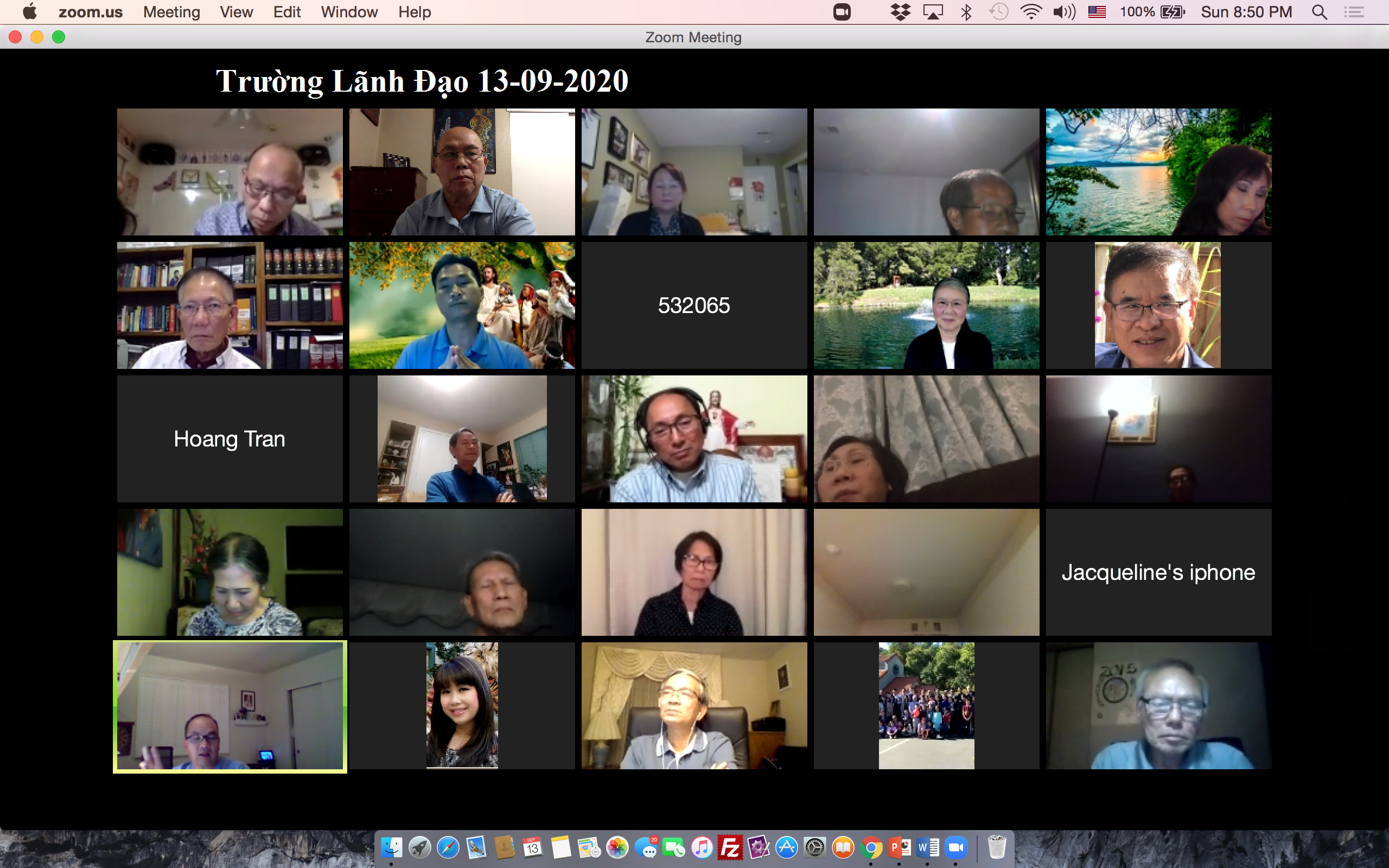
Task: Select the man with headset tile
Action: 694,438
